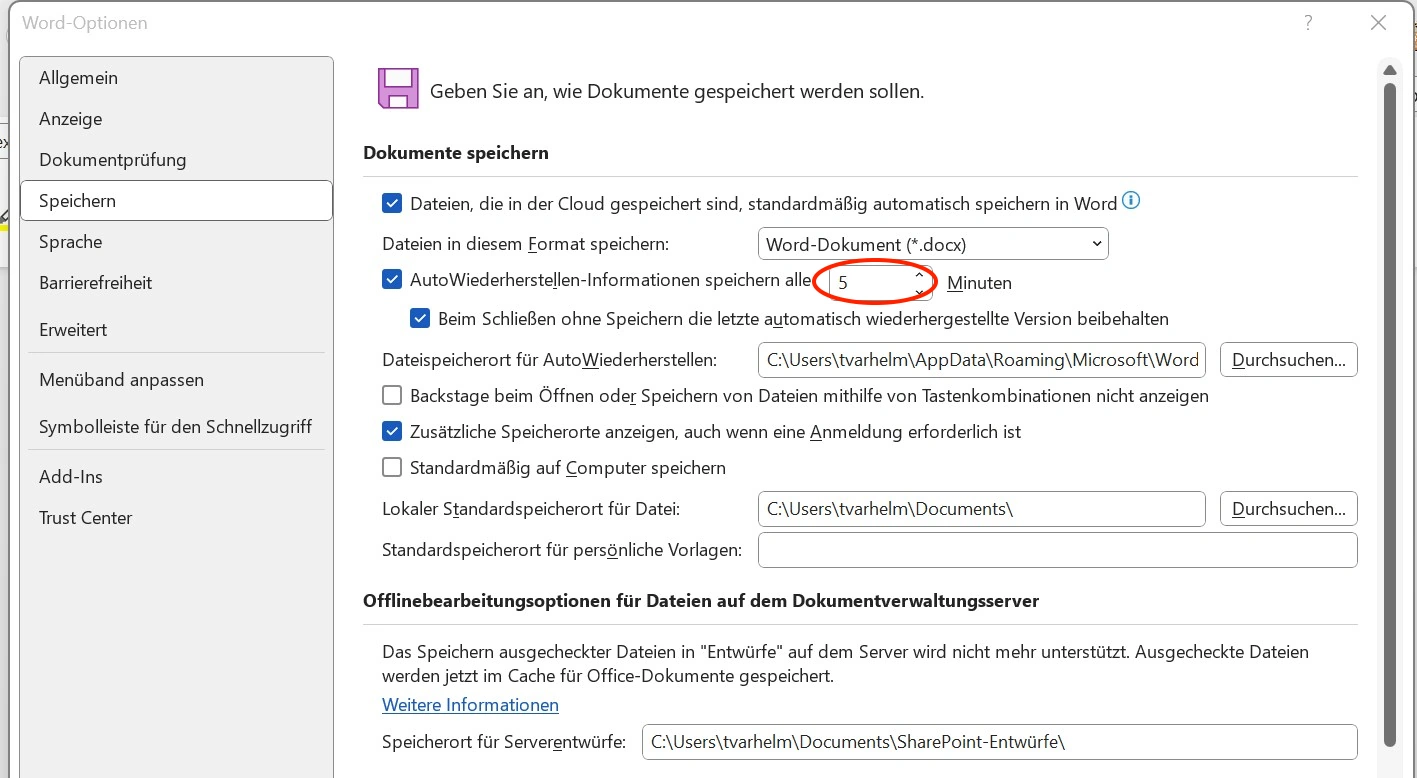Click the help question mark icon
The height and width of the screenshot is (778, 1417).
click(x=1308, y=23)
